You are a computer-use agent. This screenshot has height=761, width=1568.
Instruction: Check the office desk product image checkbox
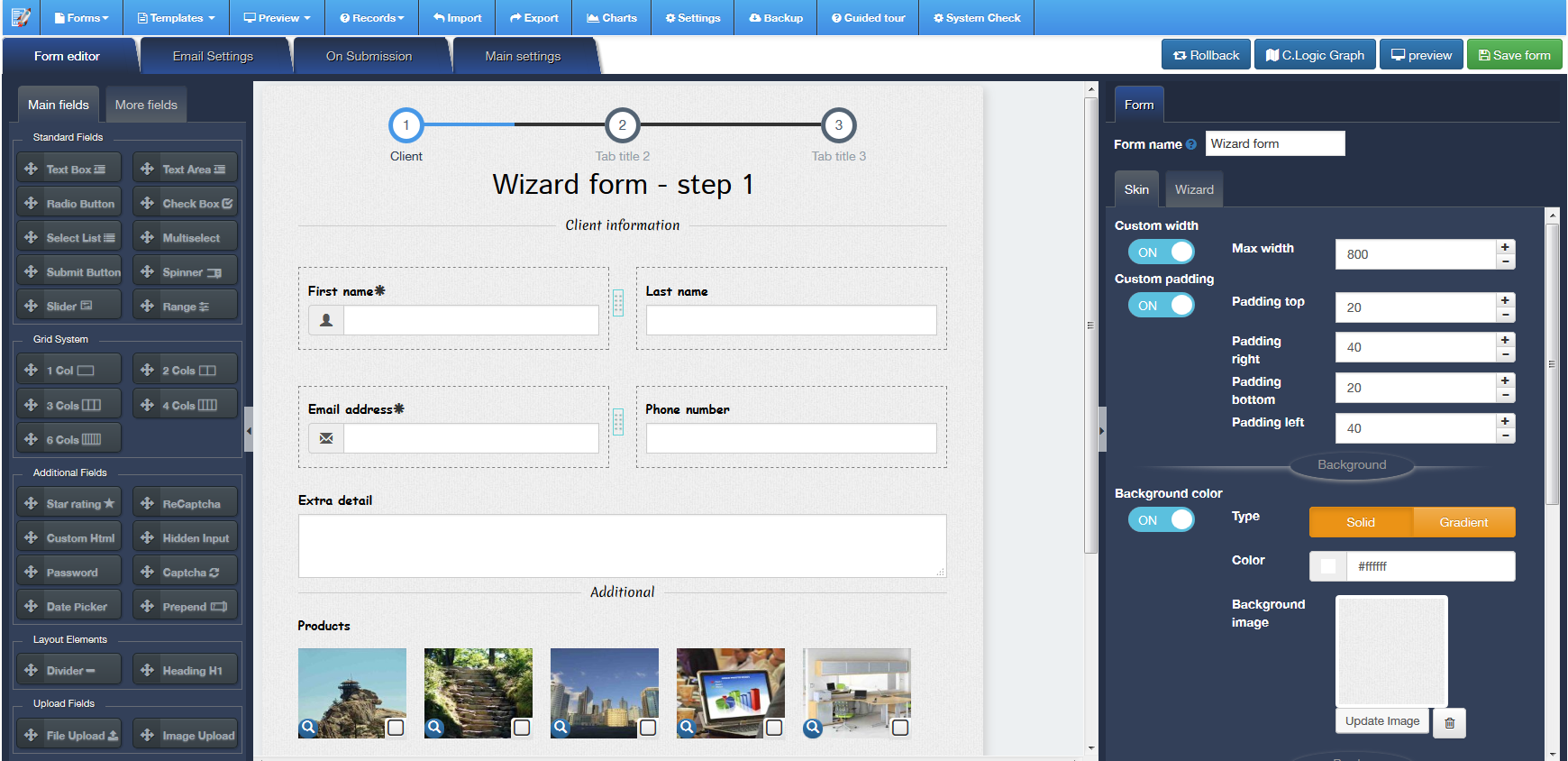[900, 728]
